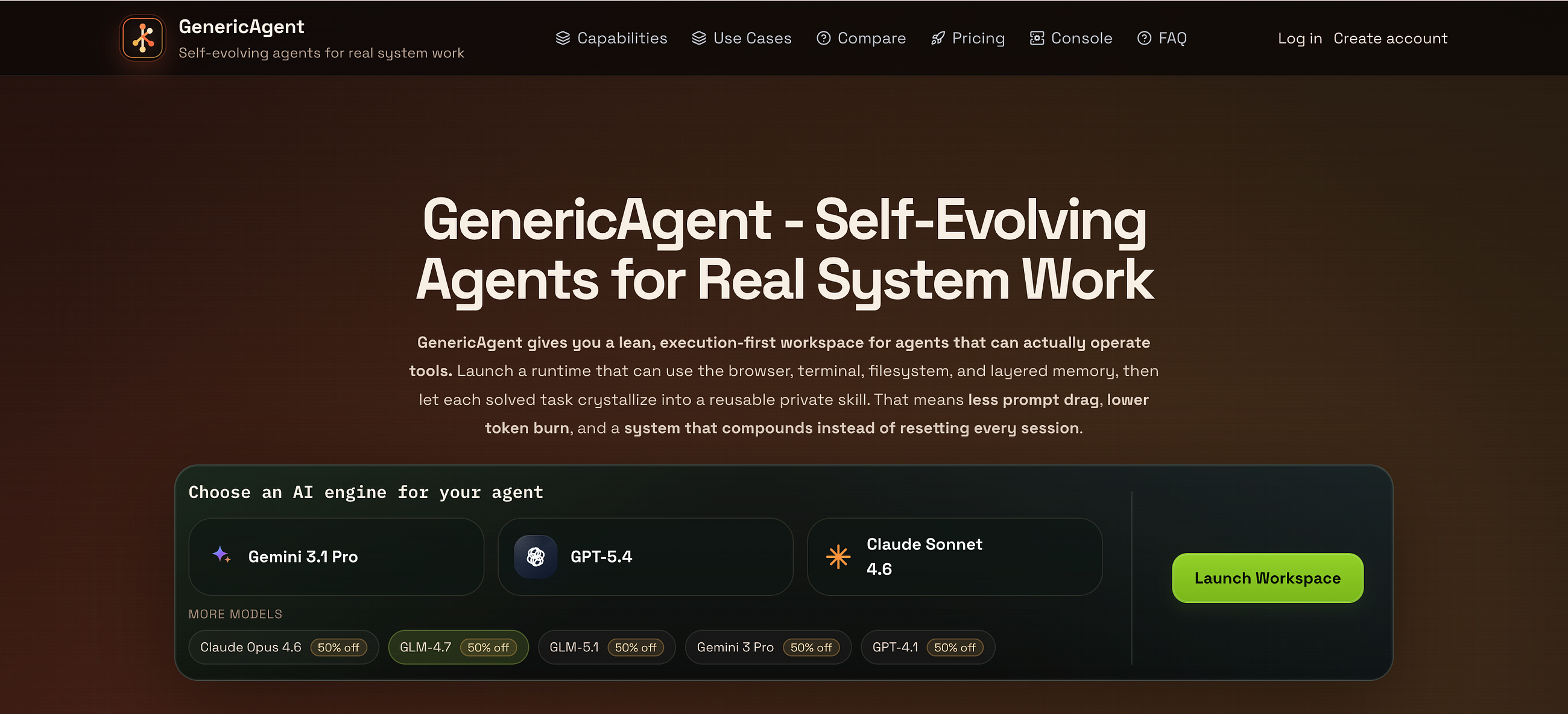Viewport: 1568px width, 714px height.
Task: Open the Console nav item
Action: pyautogui.click(x=1071, y=39)
